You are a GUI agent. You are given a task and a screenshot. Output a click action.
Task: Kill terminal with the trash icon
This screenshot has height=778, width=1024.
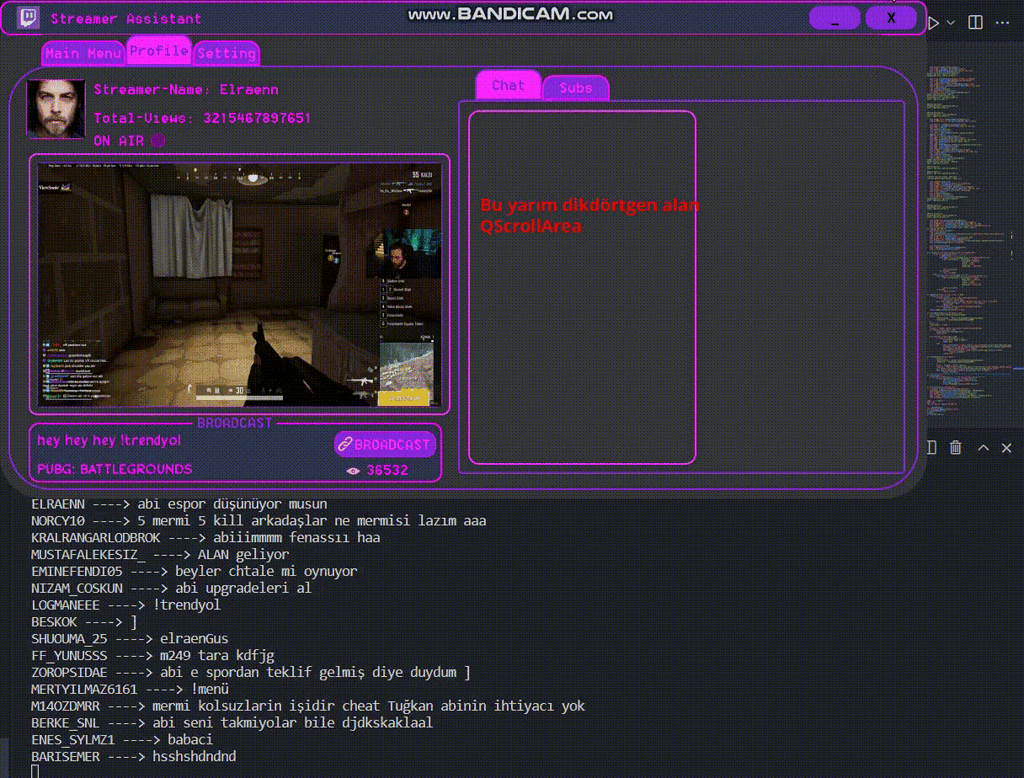(x=956, y=447)
